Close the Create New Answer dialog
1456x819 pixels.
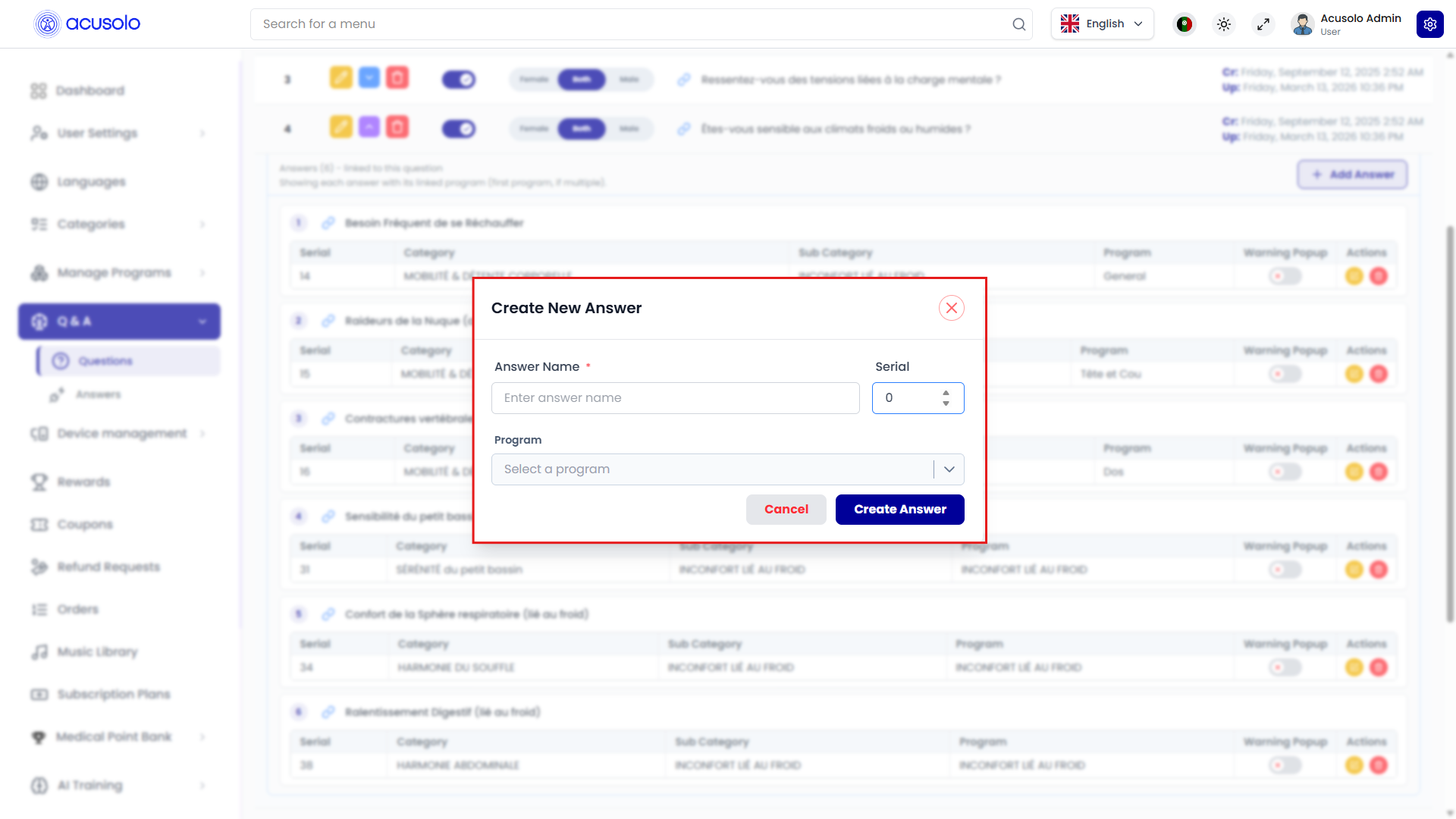click(951, 308)
